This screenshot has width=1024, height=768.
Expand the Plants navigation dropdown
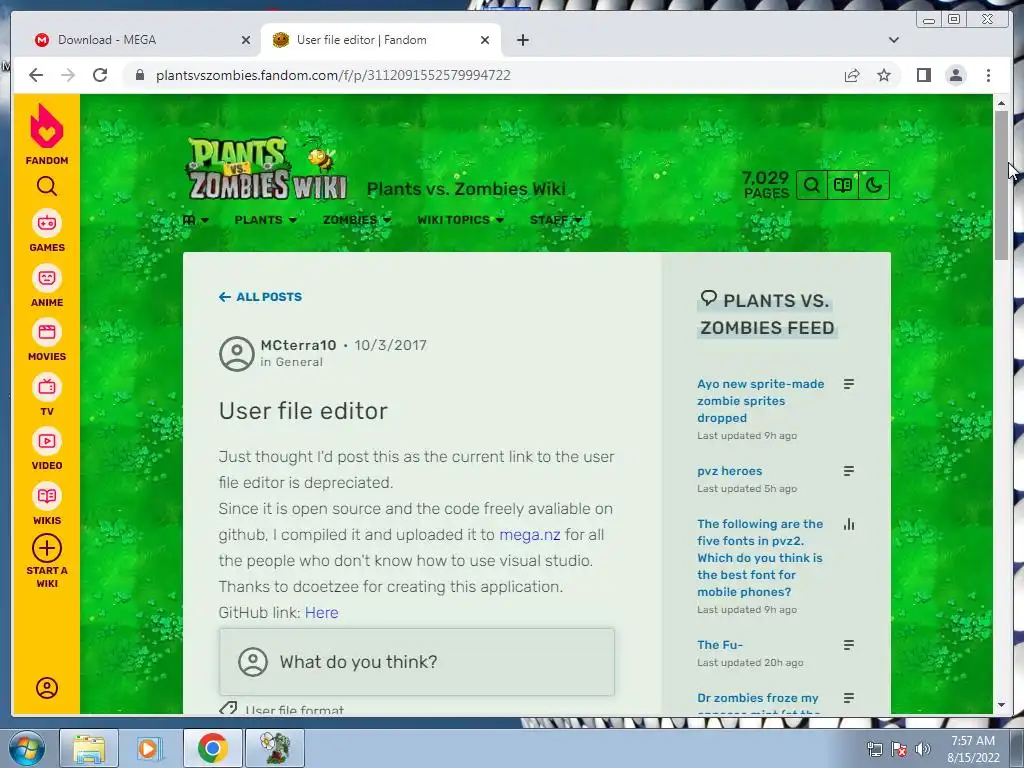tap(266, 220)
